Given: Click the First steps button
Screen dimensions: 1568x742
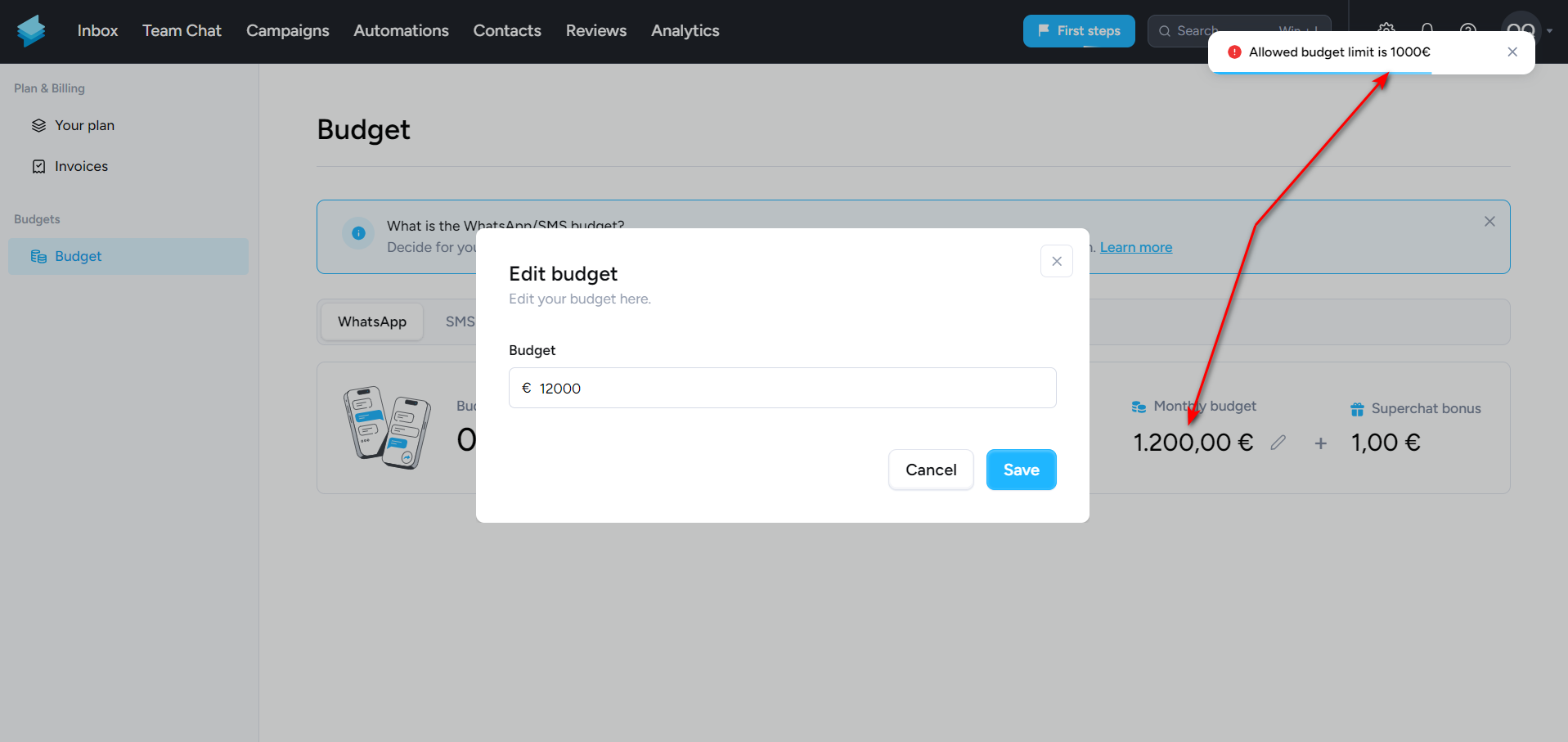Looking at the screenshot, I should (1078, 31).
